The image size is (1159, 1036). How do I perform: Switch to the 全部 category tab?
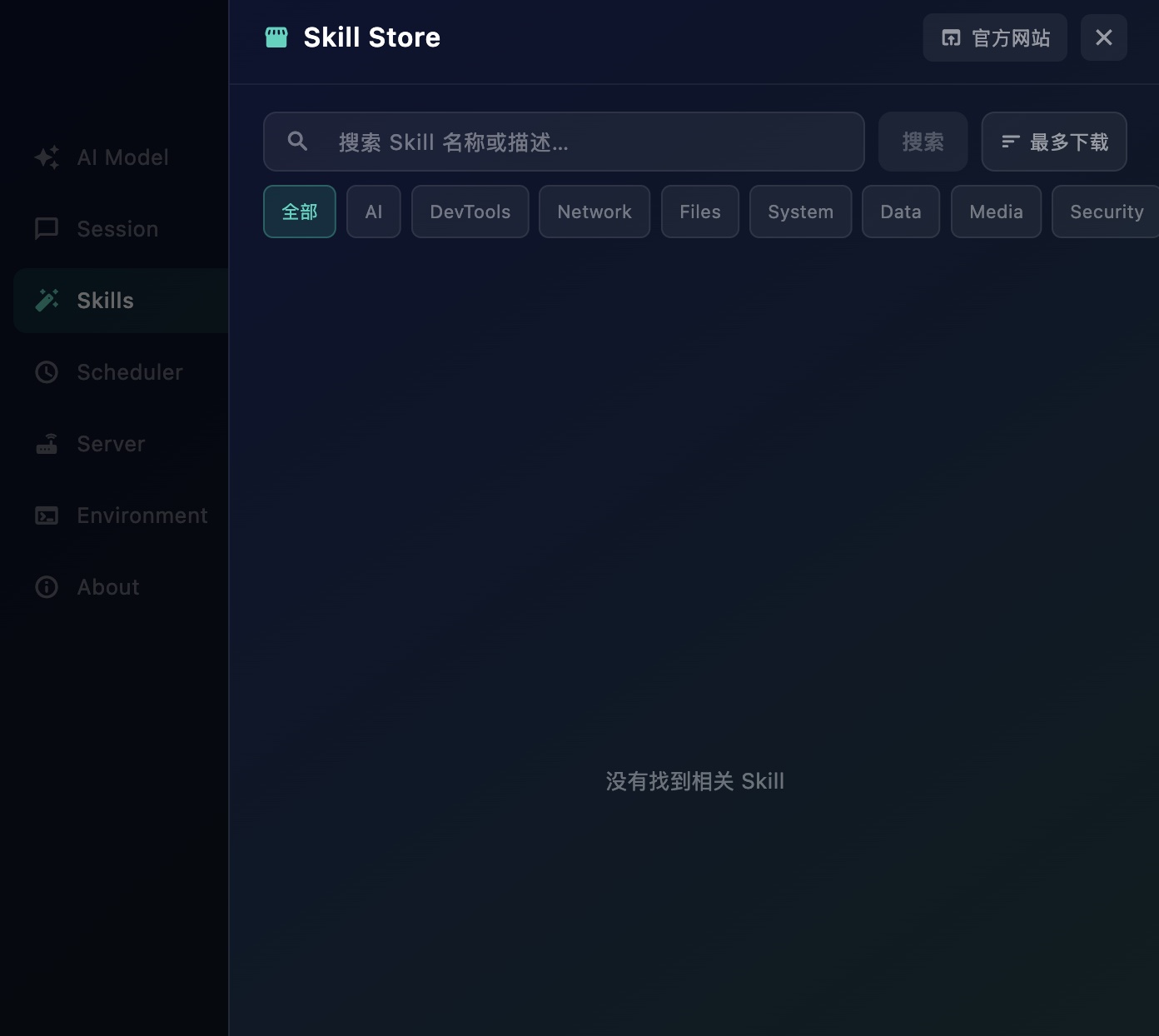coord(299,212)
